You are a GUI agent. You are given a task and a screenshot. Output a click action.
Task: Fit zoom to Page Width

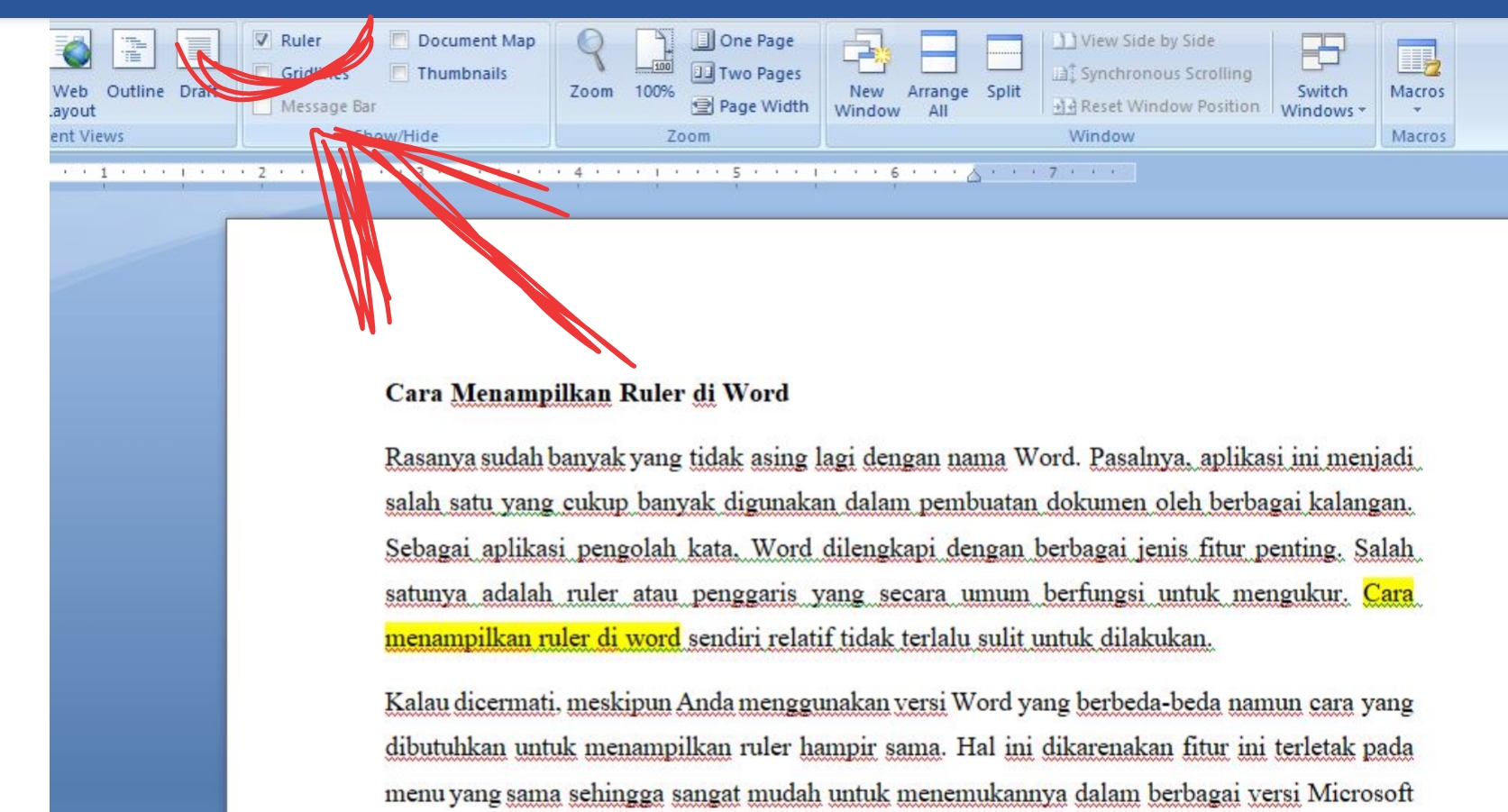[x=750, y=106]
